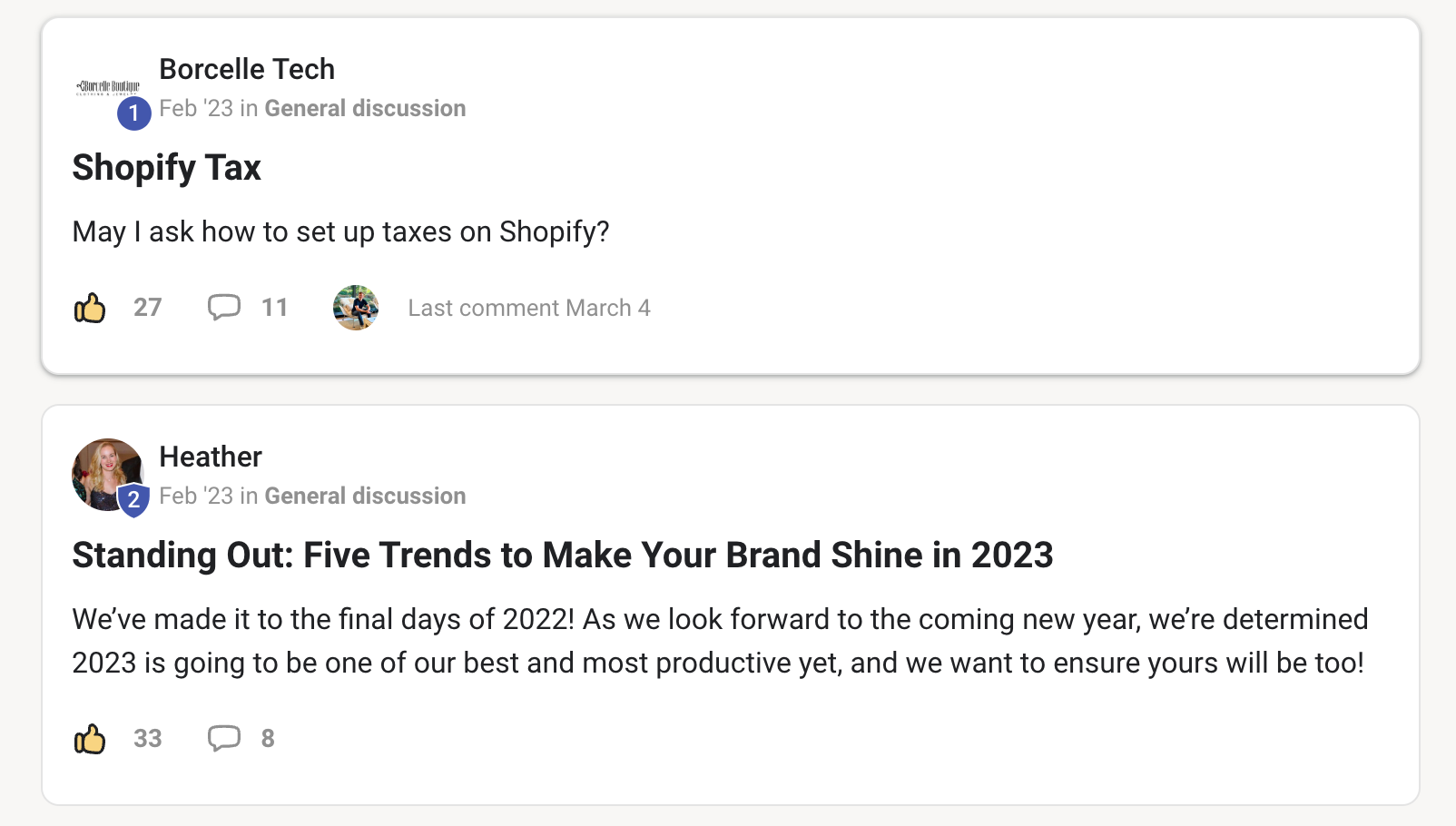Click the 11 comments count
Image resolution: width=1456 pixels, height=826 pixels.
274,308
